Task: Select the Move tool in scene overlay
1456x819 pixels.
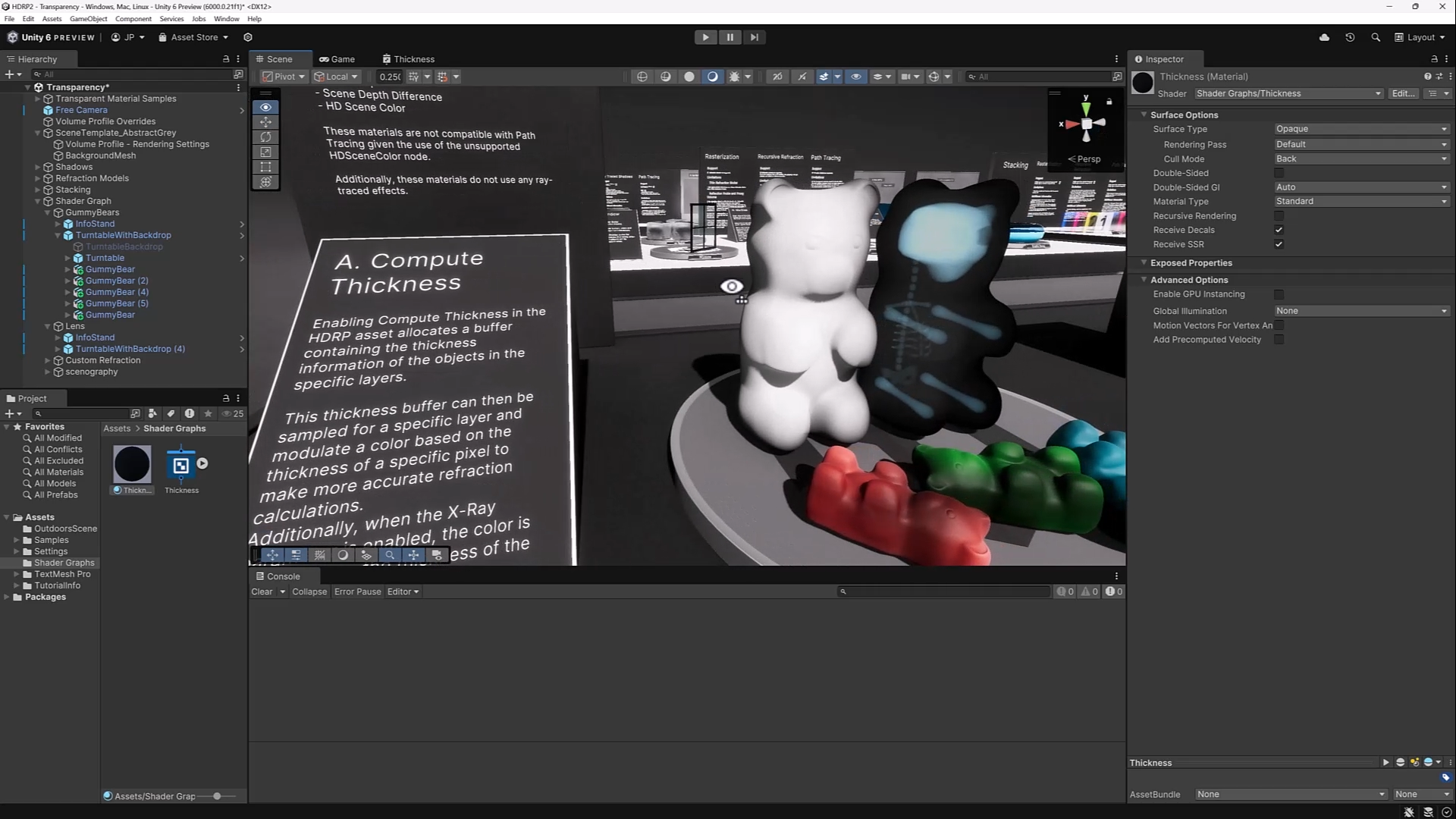Action: tap(265, 122)
